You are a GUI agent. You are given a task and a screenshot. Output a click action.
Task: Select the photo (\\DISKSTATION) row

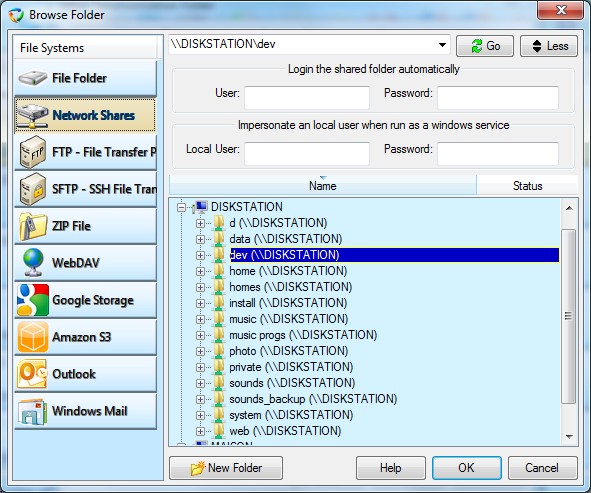click(288, 351)
